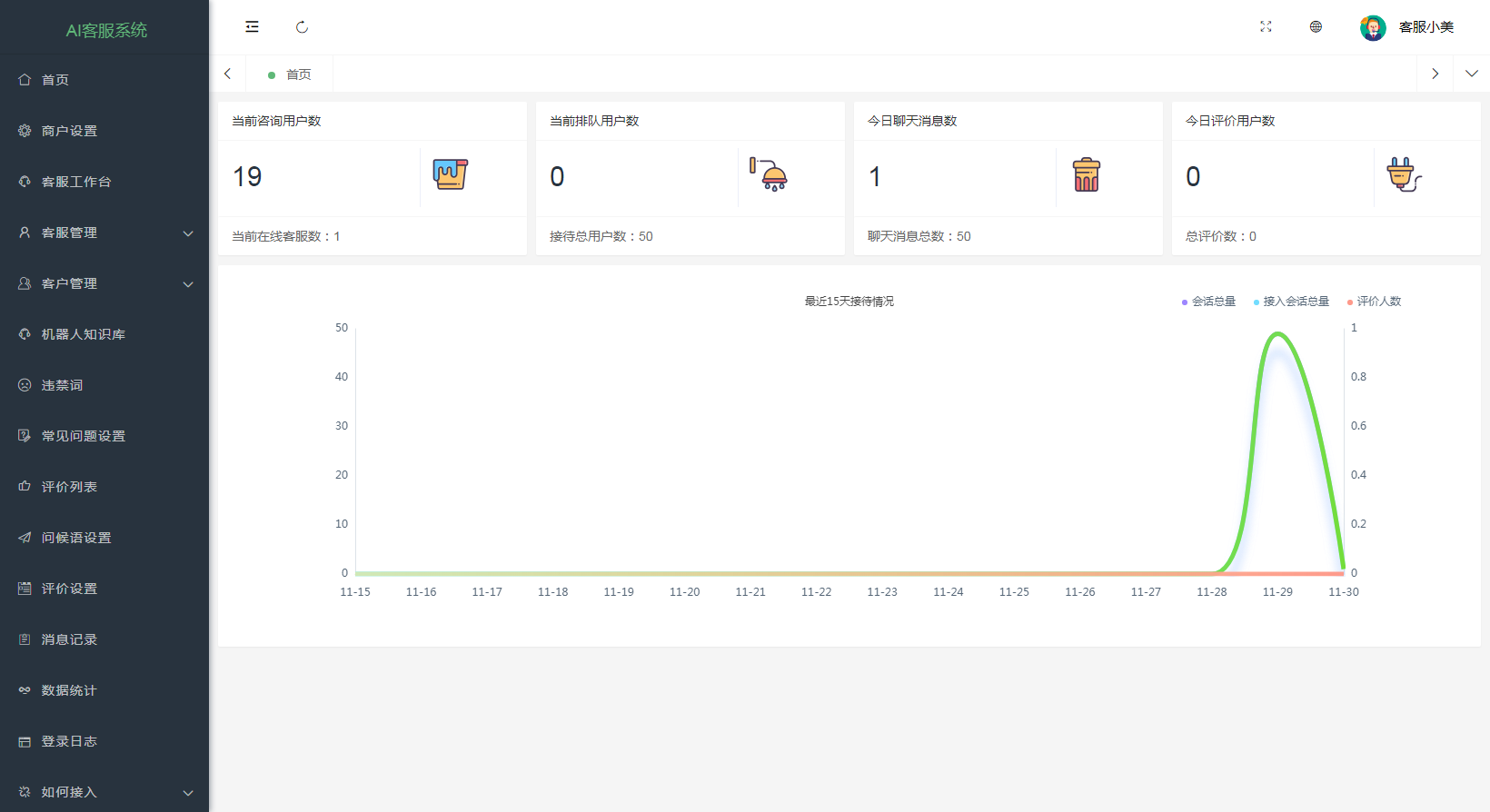This screenshot has width=1490, height=812.
Task: Open the tab options dropdown chevron
Action: tap(1471, 74)
